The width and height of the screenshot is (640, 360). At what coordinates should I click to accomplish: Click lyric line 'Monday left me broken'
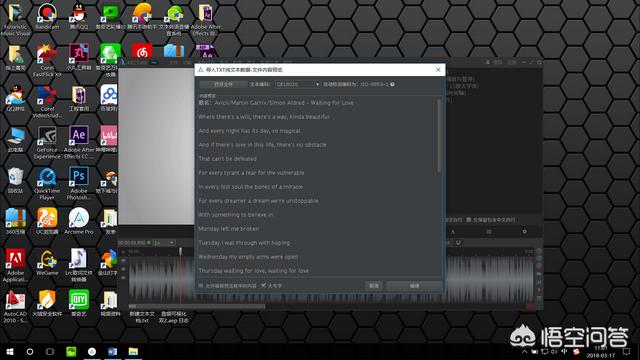click(229, 229)
